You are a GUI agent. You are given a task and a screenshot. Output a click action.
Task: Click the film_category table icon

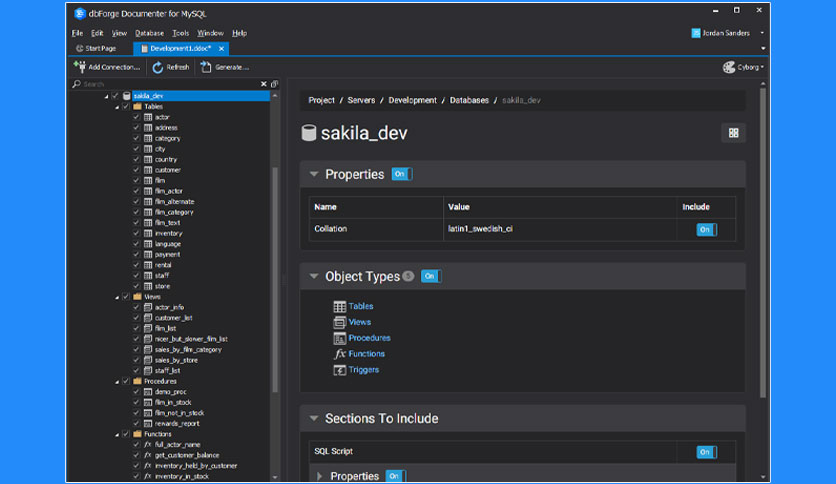point(148,212)
